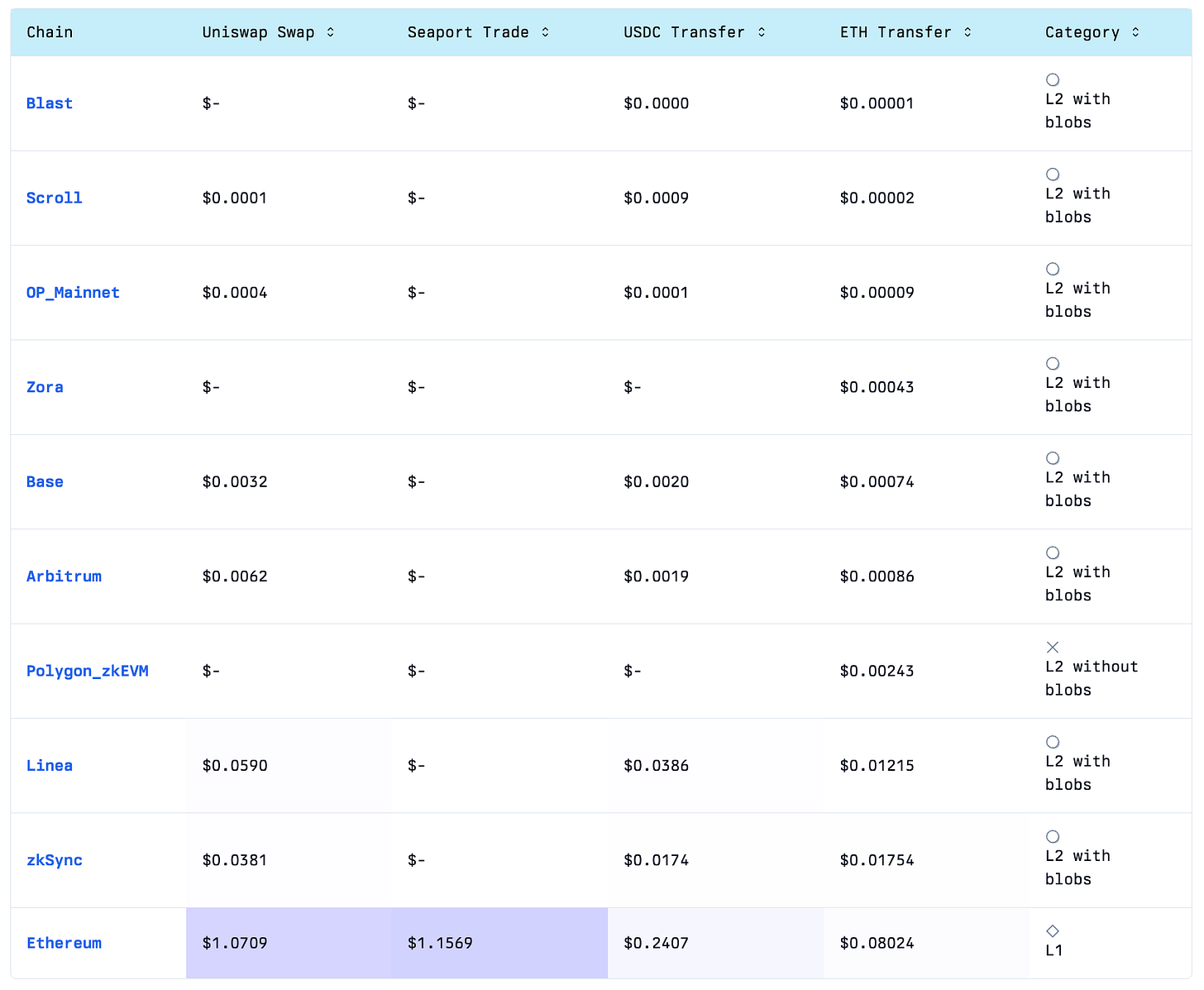Select Arbitrum Uniswap Swap value $0.0062
The width and height of the screenshot is (1204, 990).
pyautogui.click(x=235, y=576)
